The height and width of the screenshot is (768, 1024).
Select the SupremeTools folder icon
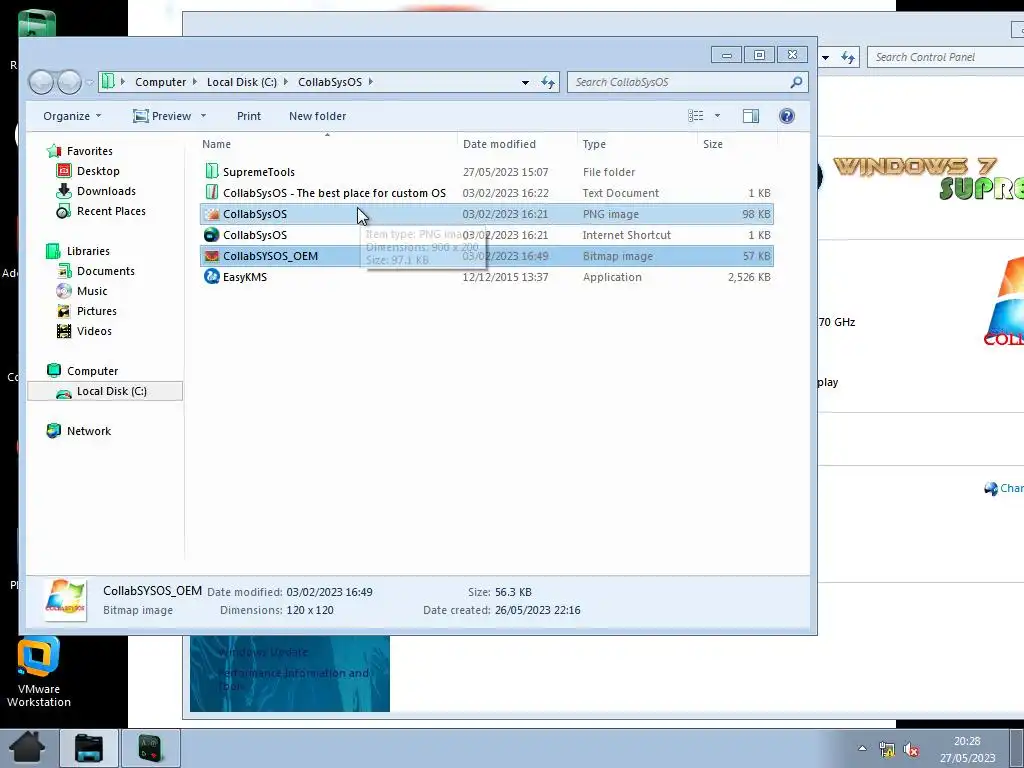coord(212,172)
